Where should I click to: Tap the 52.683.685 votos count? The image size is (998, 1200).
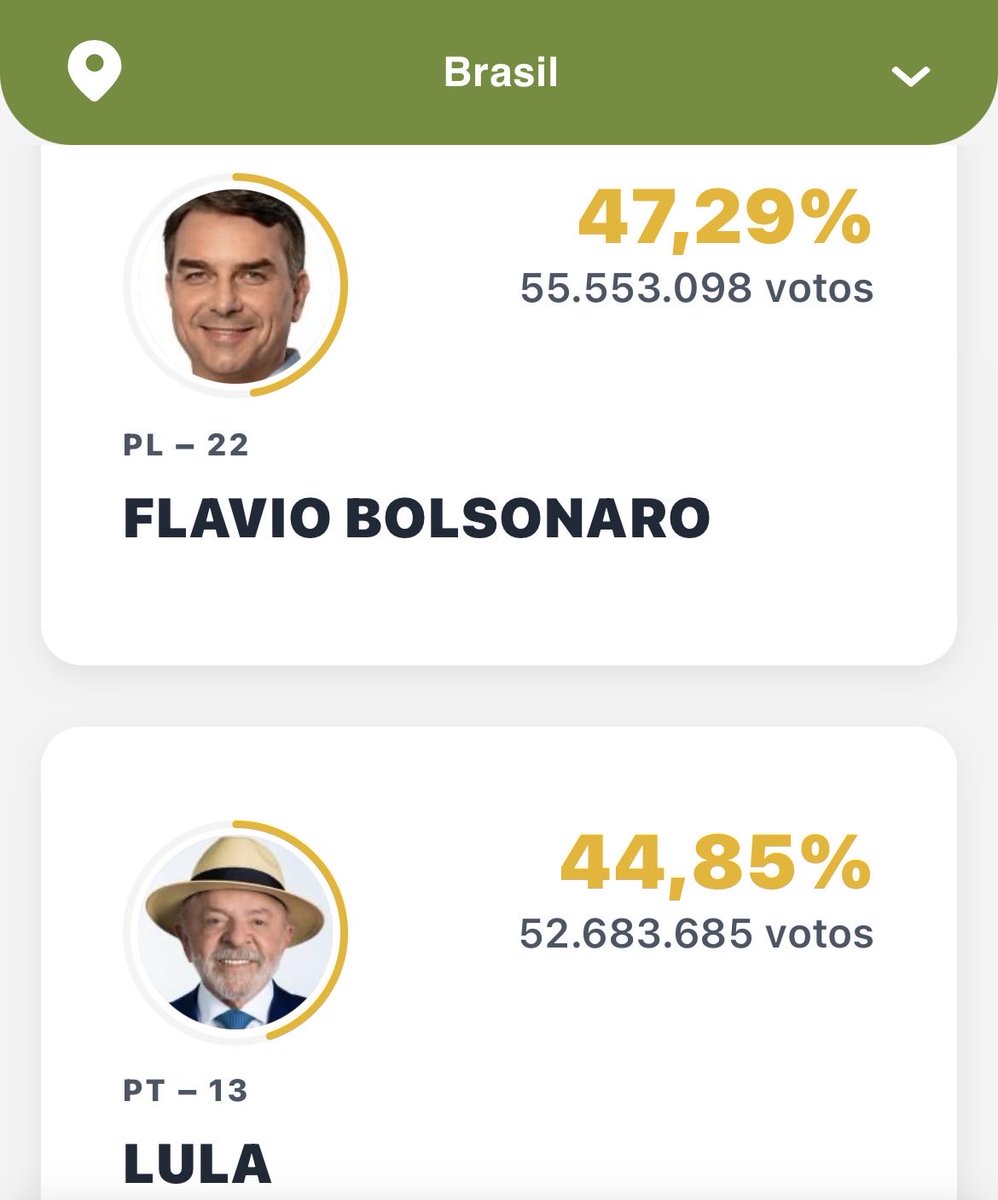[697, 933]
